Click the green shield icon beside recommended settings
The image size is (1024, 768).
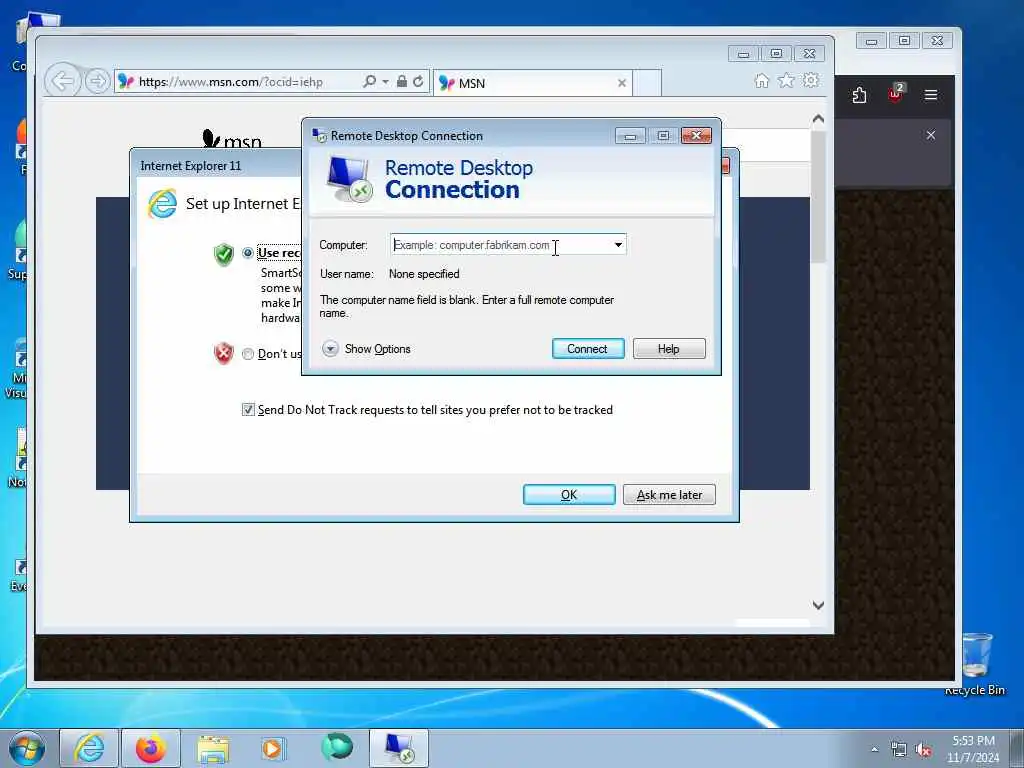pos(224,254)
